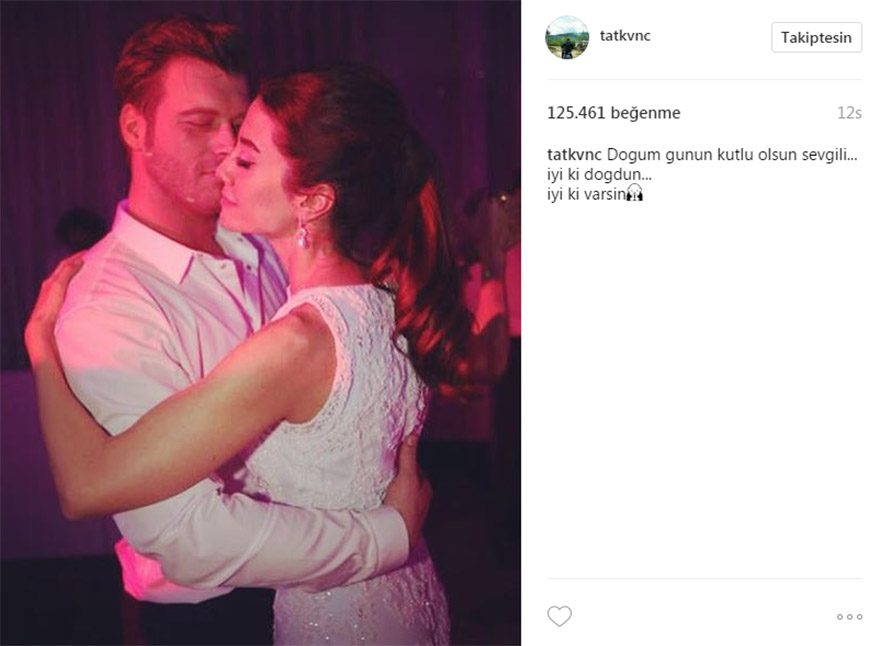Click the caption line 'Dogum gunun kutlu olsun sevgili...'

pyautogui.click(x=732, y=154)
